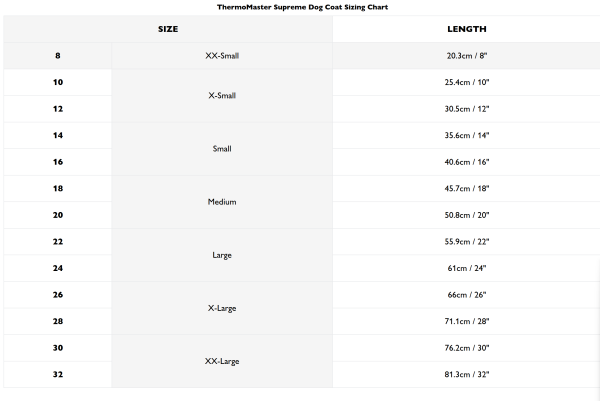
Task: Select the Medium size label
Action: [x=222, y=201]
